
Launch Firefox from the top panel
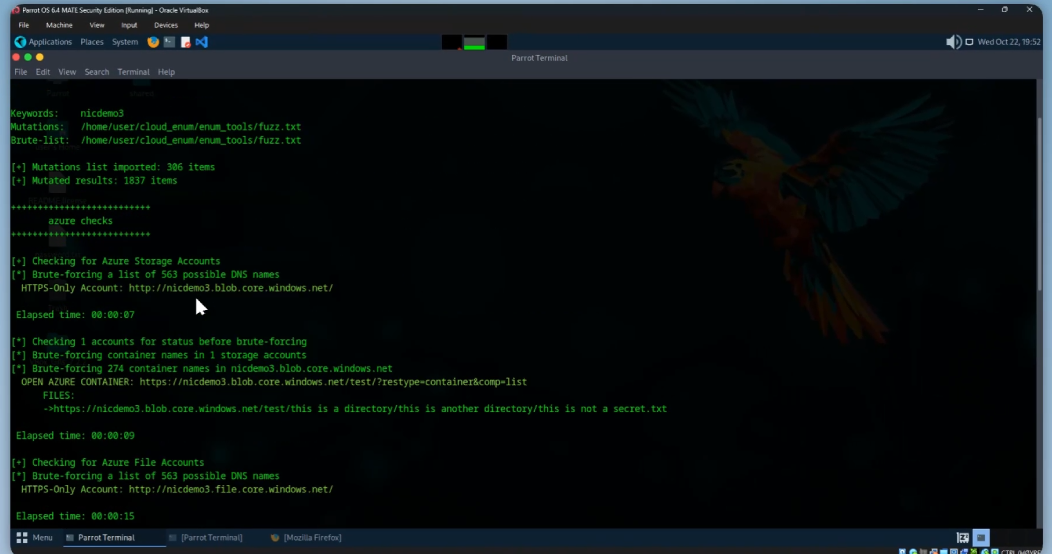point(153,42)
